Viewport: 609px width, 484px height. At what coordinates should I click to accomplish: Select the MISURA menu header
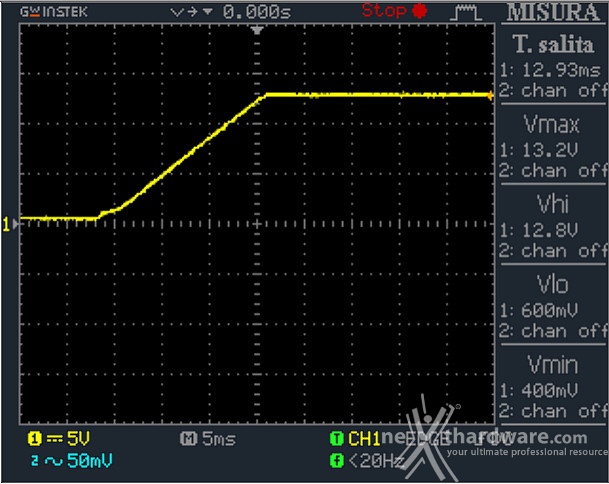552,12
